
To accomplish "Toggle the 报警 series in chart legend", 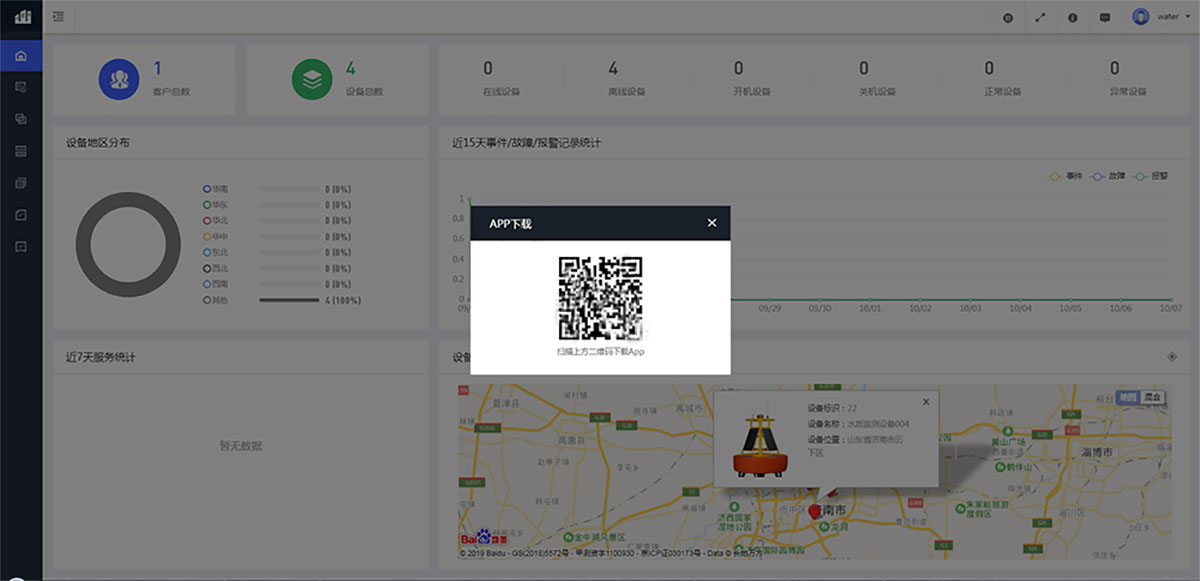I will 1151,176.
